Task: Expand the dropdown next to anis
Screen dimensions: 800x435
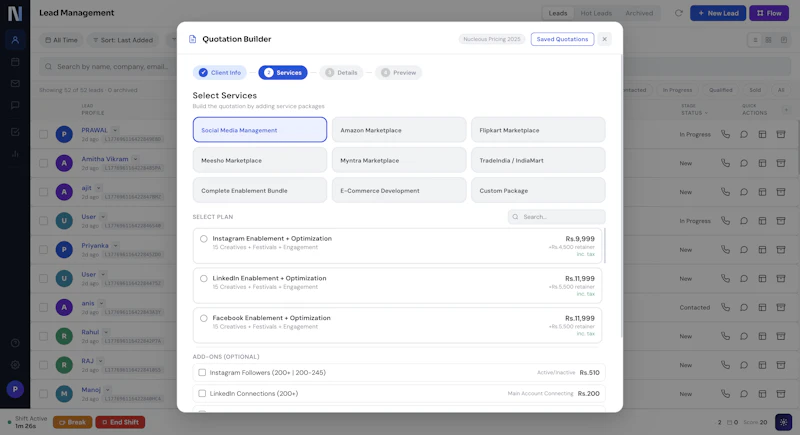Action: click(102, 303)
